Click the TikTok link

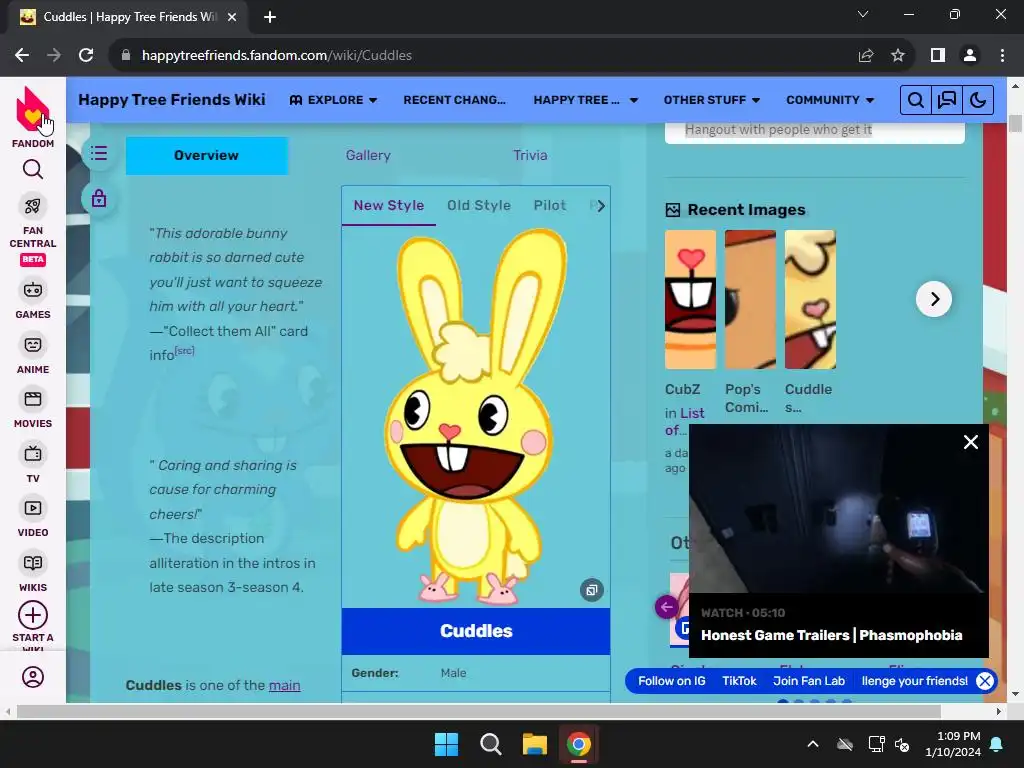pos(739,681)
